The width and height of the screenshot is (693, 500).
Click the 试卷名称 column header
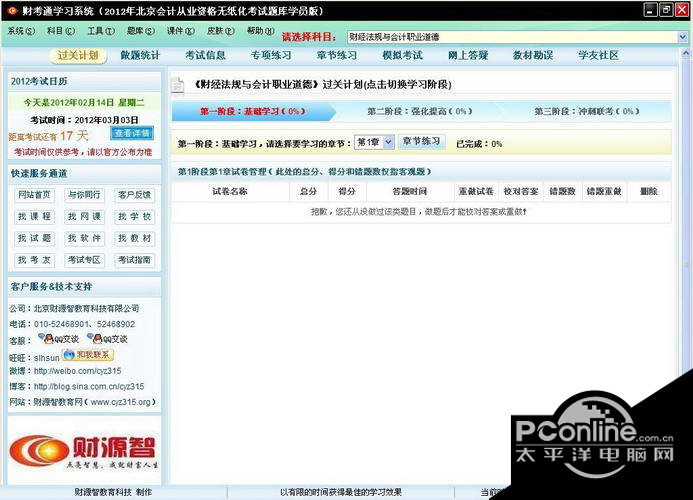[x=230, y=191]
